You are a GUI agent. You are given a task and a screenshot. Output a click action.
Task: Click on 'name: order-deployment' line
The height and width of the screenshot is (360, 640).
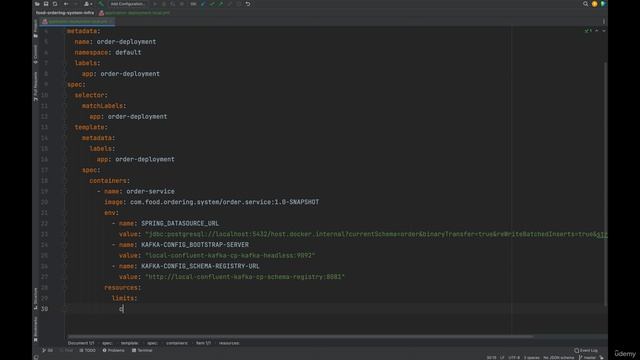tap(115, 42)
